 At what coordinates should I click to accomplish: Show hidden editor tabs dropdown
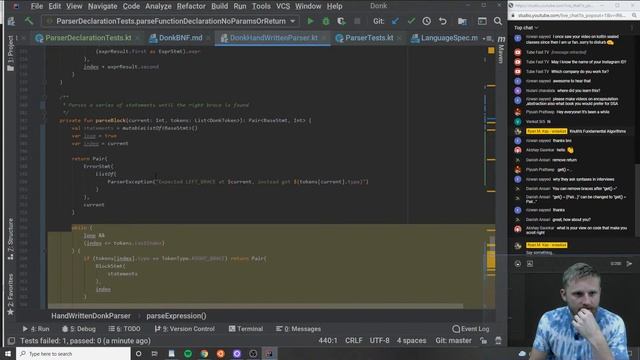click(488, 38)
